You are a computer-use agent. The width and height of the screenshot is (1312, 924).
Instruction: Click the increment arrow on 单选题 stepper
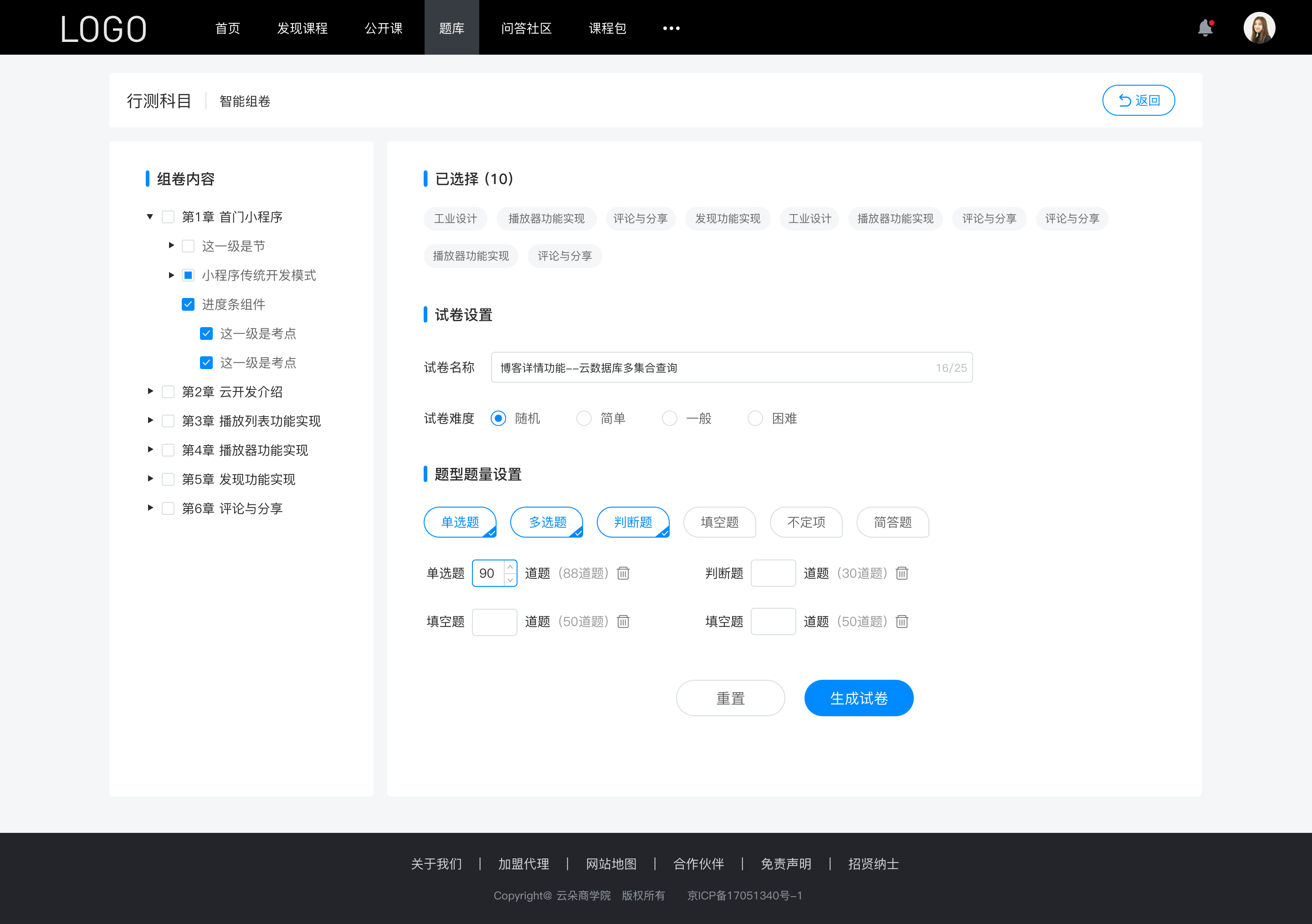(510, 567)
